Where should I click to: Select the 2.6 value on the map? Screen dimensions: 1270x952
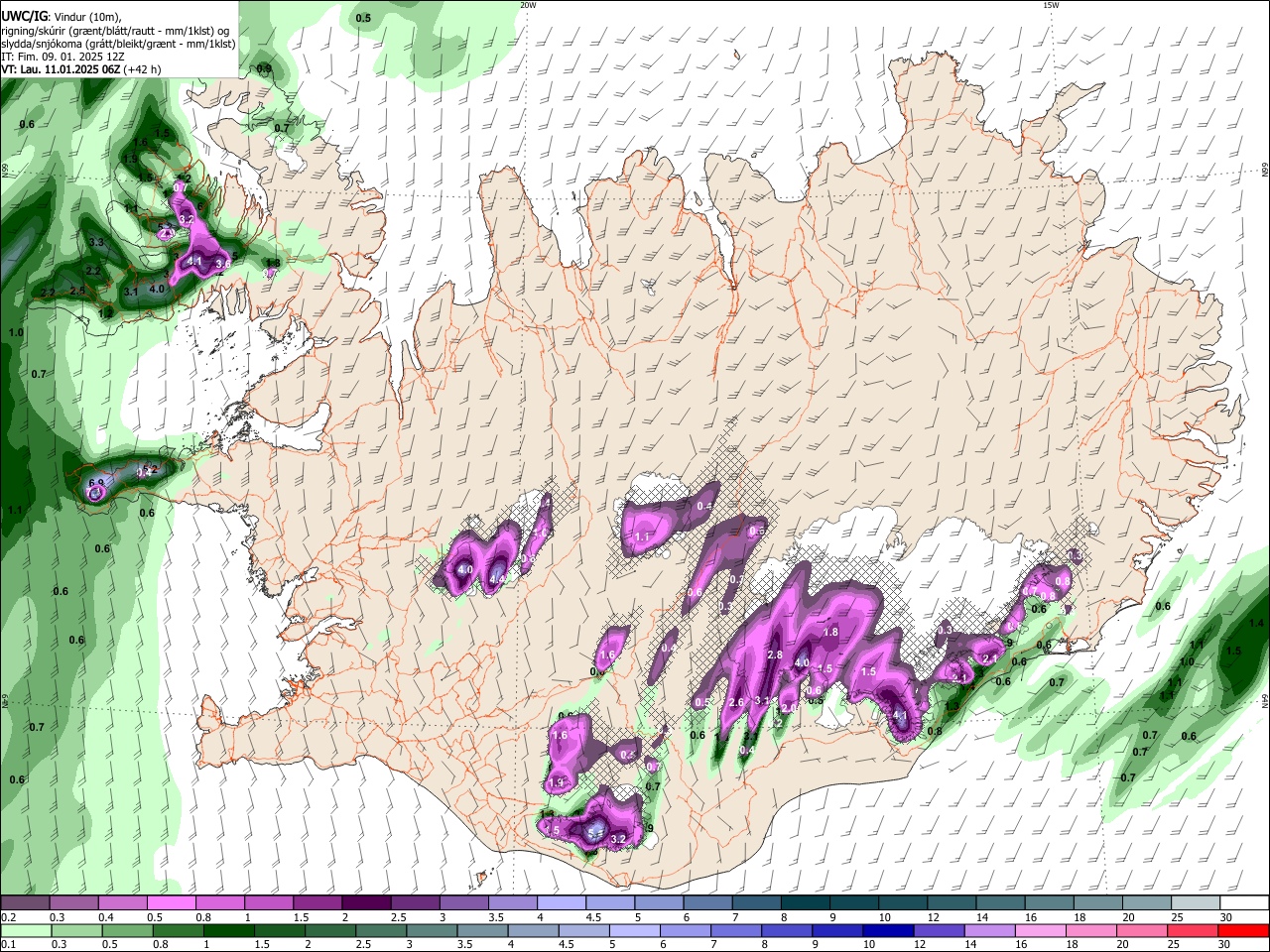tap(736, 702)
